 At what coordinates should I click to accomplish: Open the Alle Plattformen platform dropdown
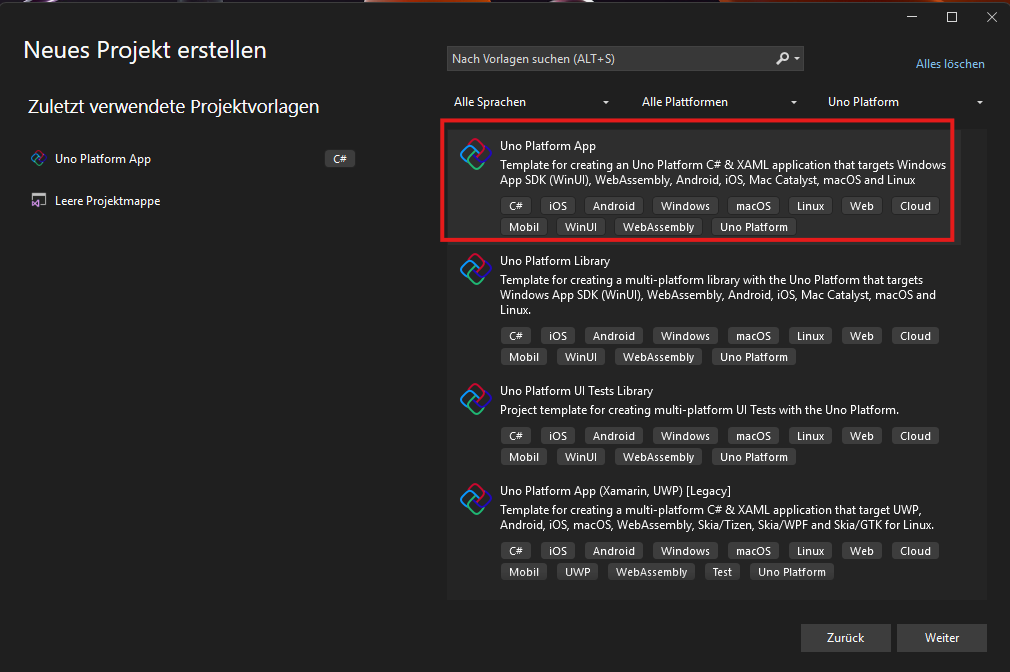point(719,102)
